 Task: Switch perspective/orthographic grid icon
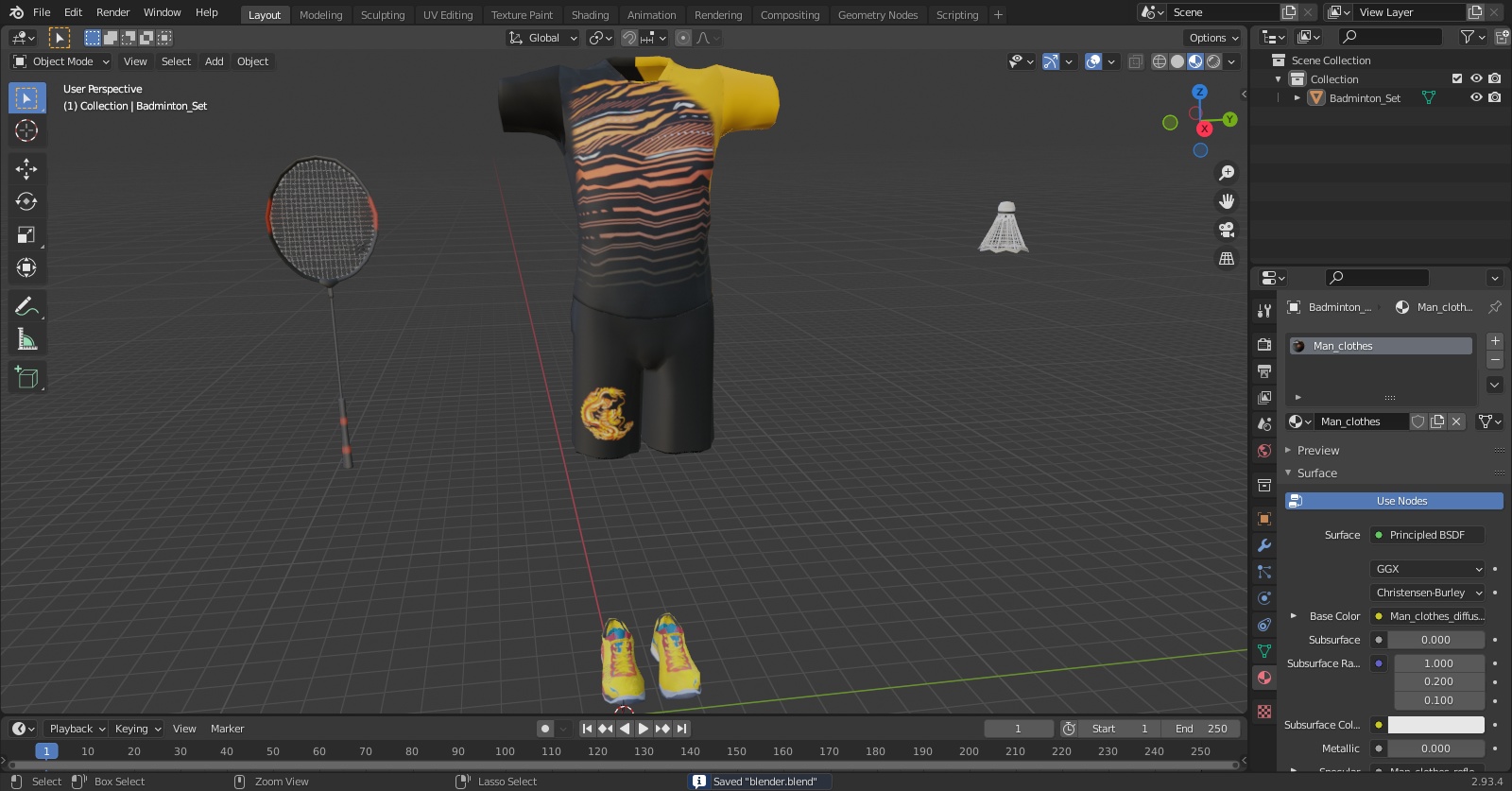pyautogui.click(x=1227, y=258)
